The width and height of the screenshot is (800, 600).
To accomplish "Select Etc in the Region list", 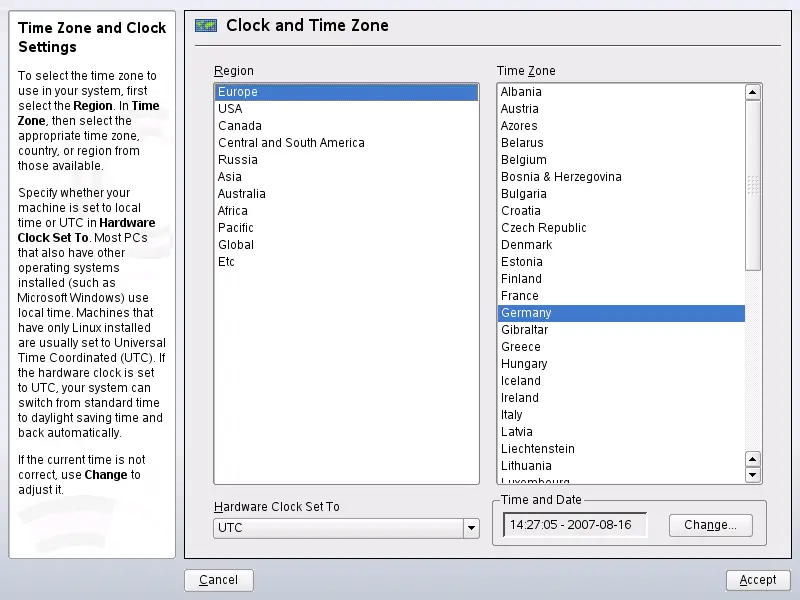I will (226, 262).
